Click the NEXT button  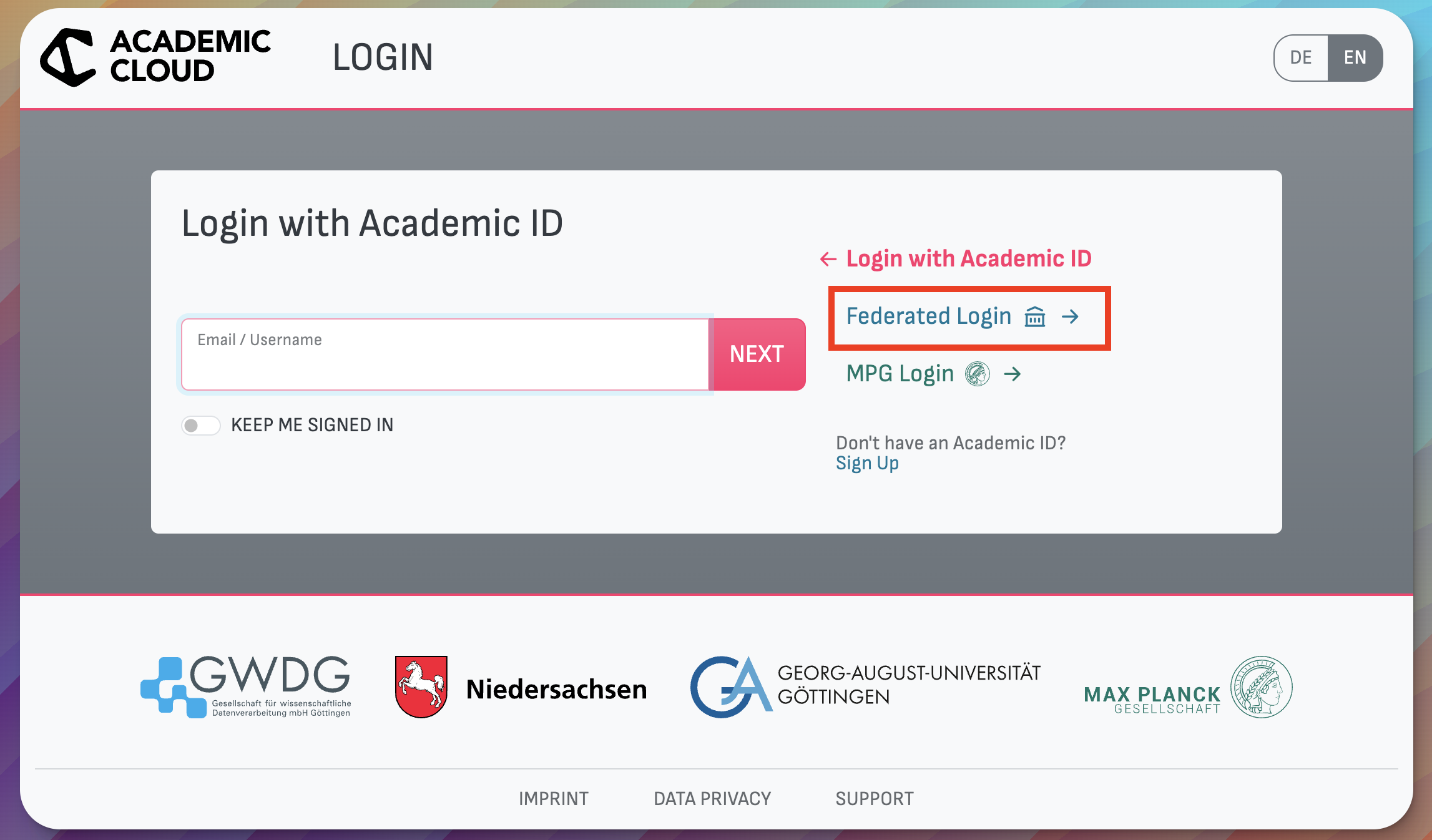click(757, 354)
